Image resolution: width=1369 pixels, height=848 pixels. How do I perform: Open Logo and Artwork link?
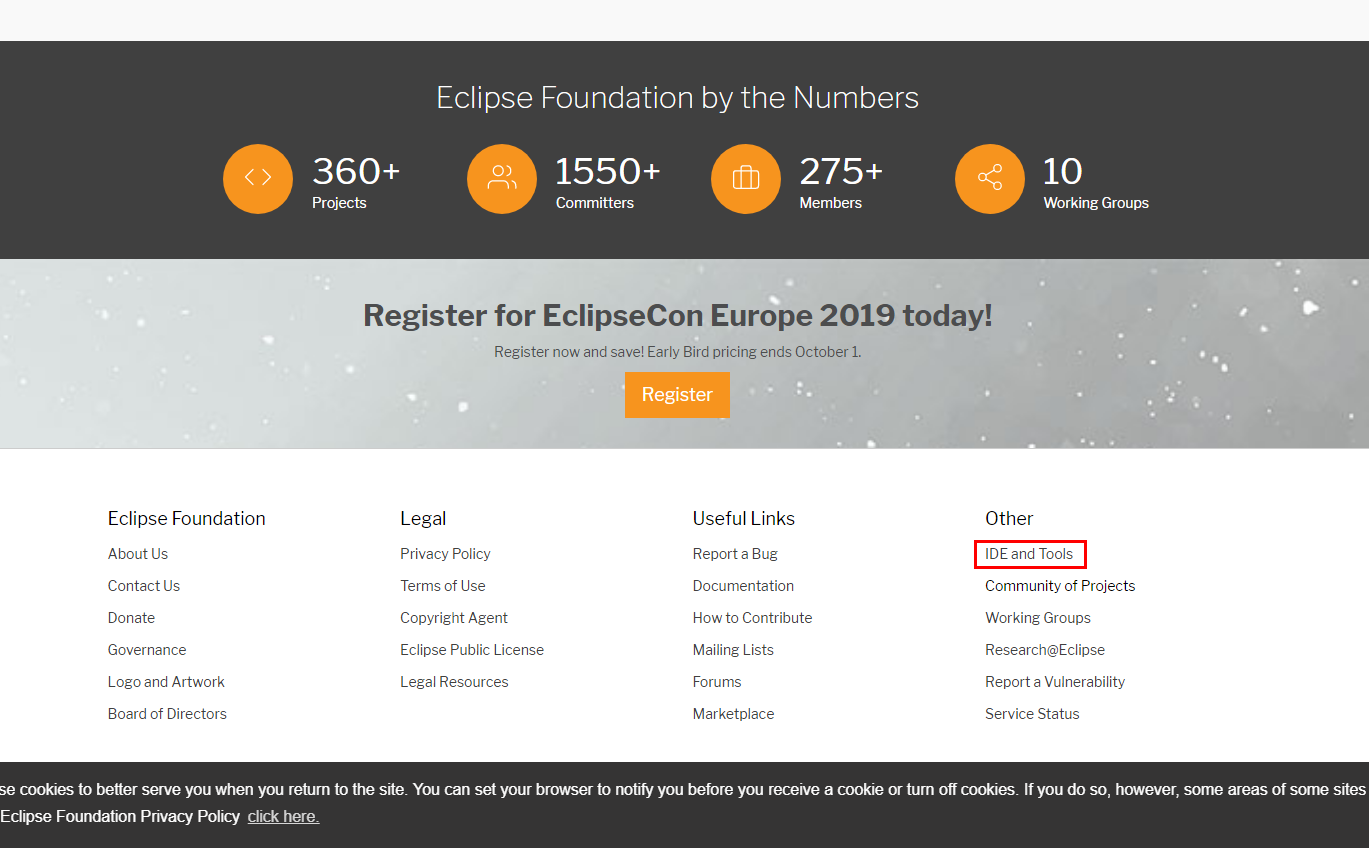166,682
